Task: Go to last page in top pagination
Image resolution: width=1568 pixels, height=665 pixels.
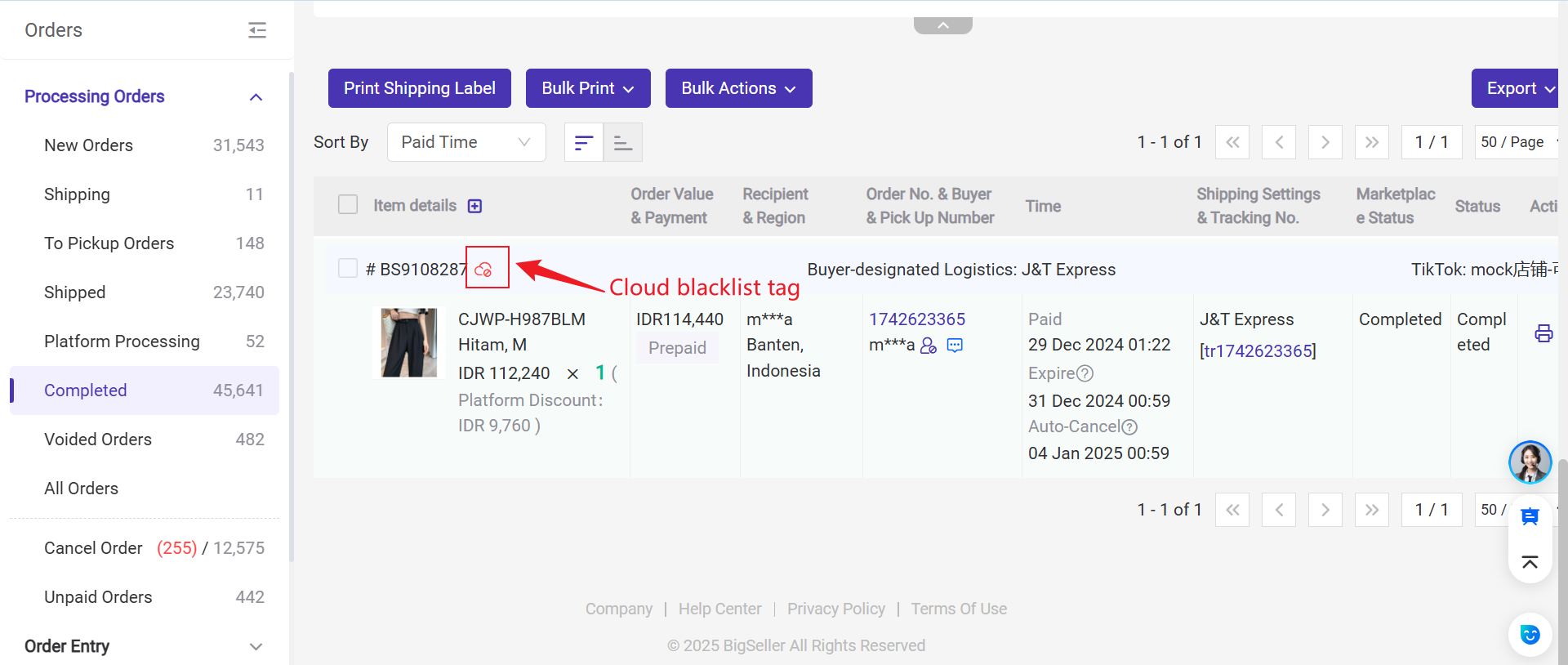Action: (1372, 142)
